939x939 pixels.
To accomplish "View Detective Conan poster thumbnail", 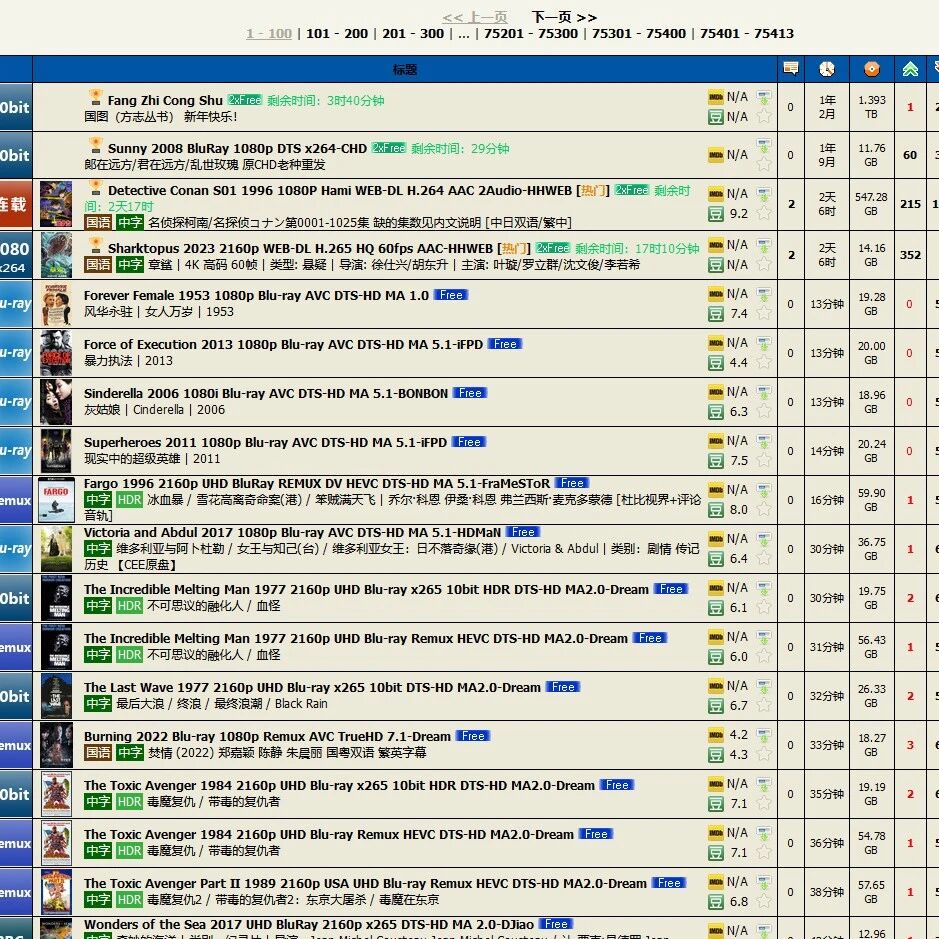I will [x=56, y=204].
